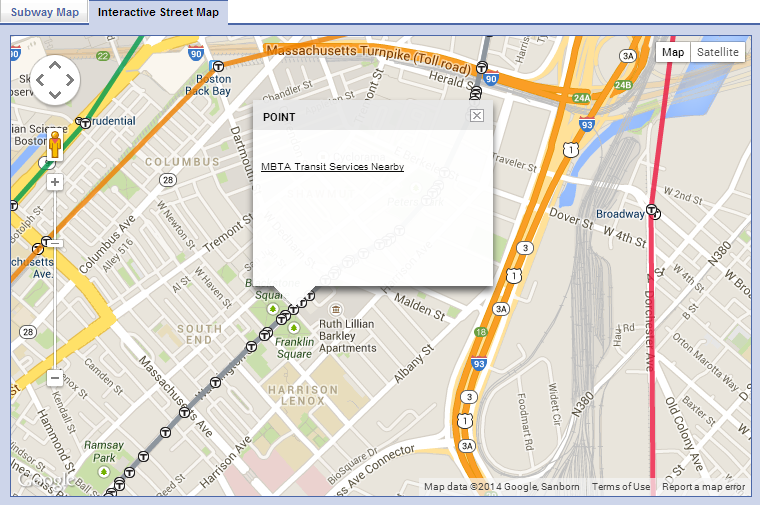This screenshot has height=507, width=761.
Task: Click the Franklin Square park tree icon
Action: [x=293, y=328]
